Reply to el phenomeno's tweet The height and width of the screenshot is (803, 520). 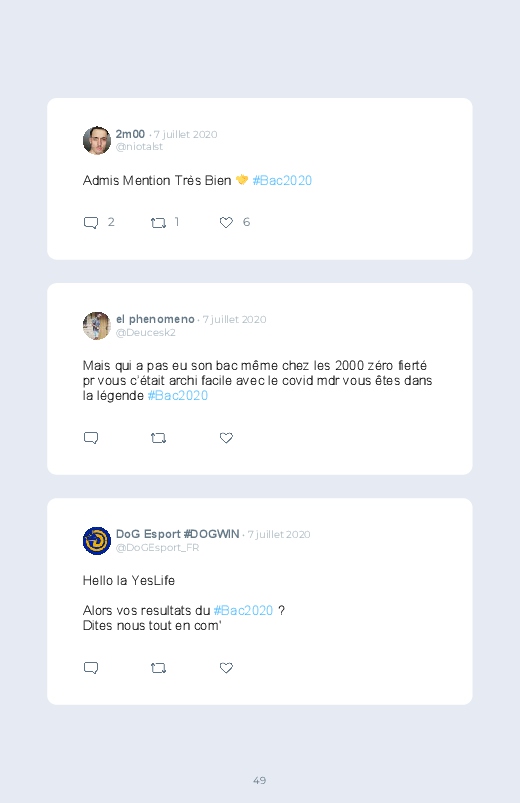[91, 438]
